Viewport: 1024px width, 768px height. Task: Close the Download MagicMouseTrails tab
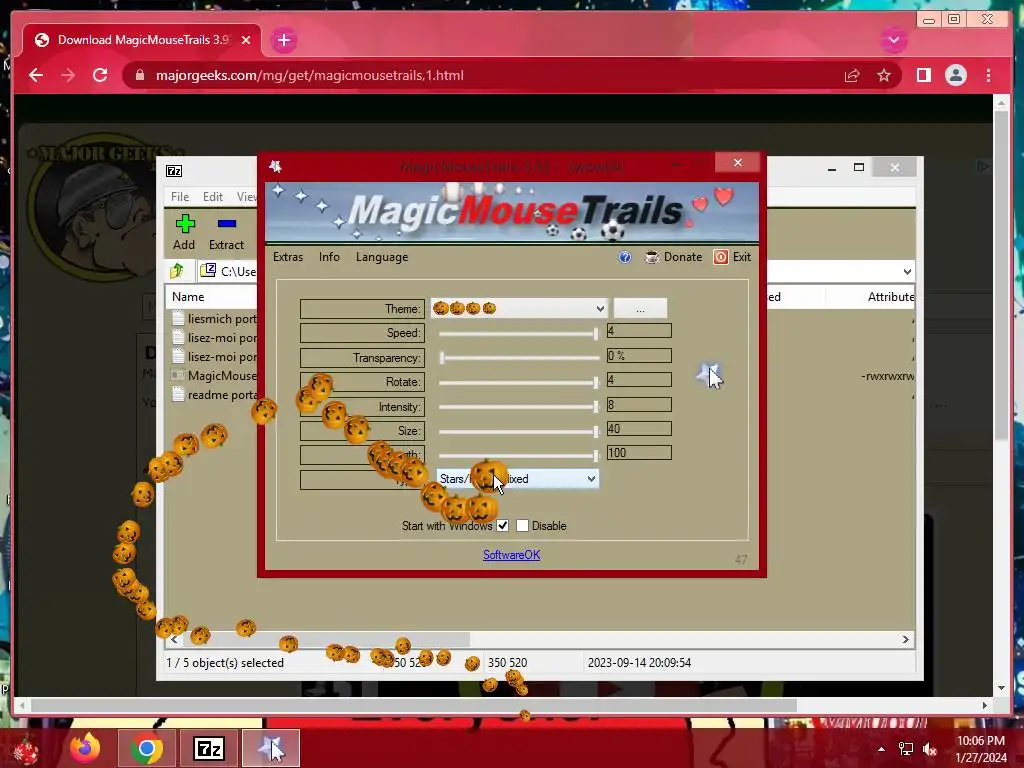click(246, 40)
